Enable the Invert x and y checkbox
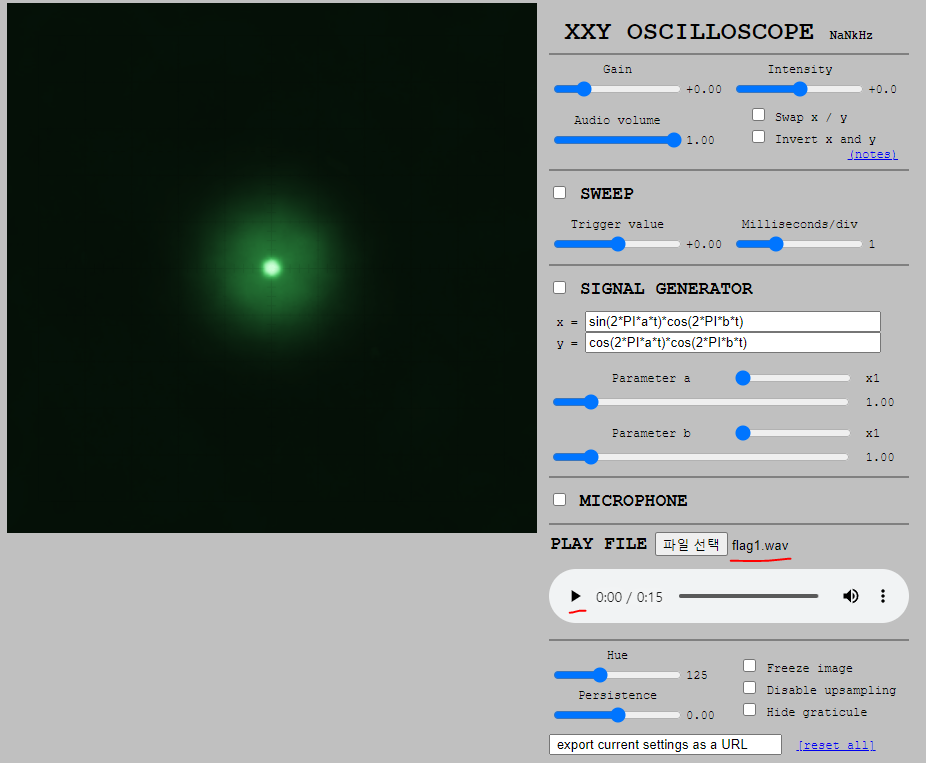 click(x=759, y=137)
